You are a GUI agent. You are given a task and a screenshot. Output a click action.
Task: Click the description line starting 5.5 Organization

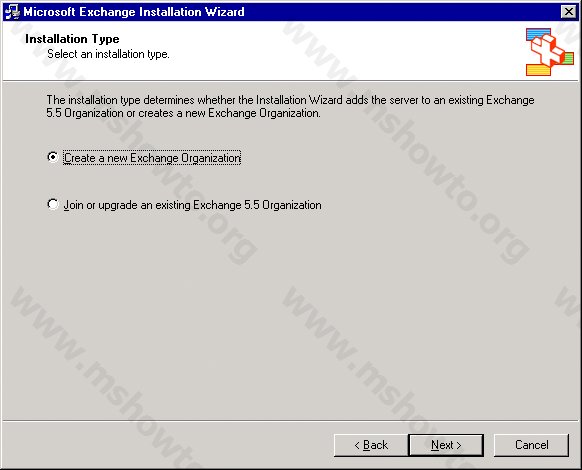point(183,113)
